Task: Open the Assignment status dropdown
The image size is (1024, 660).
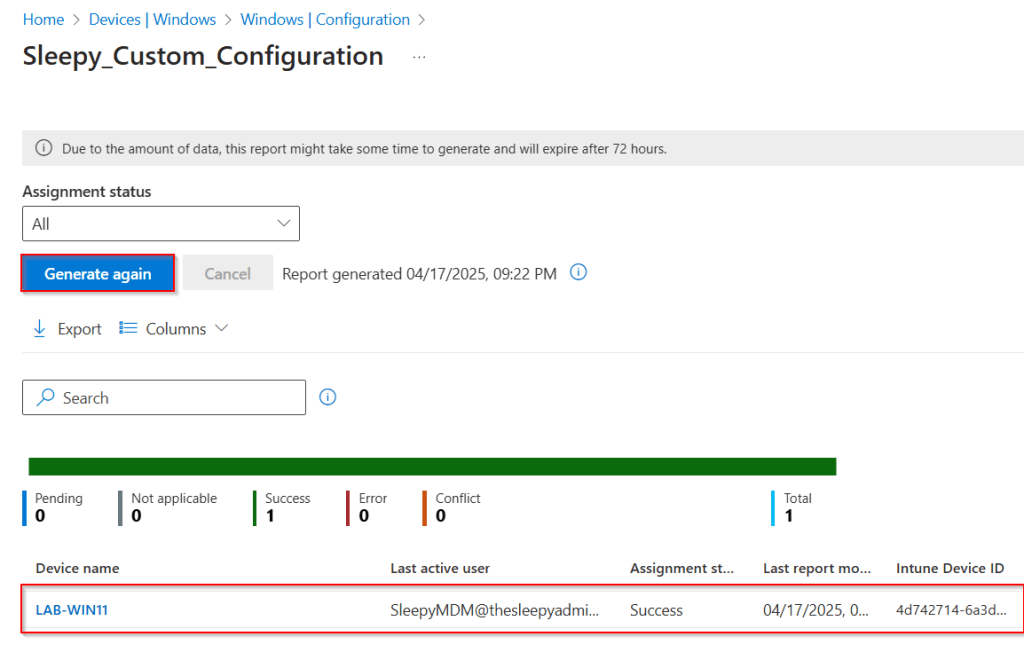Action: pyautogui.click(x=161, y=224)
